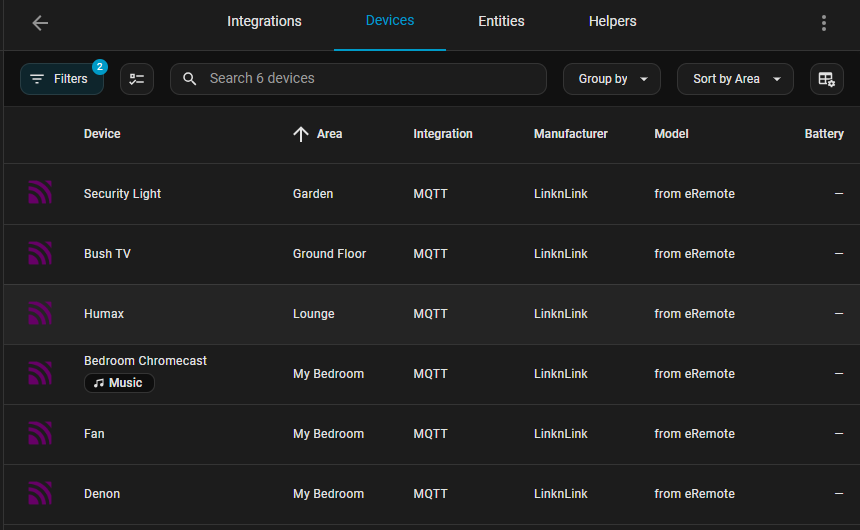
Task: Switch to the Integrations tab
Action: point(264,21)
